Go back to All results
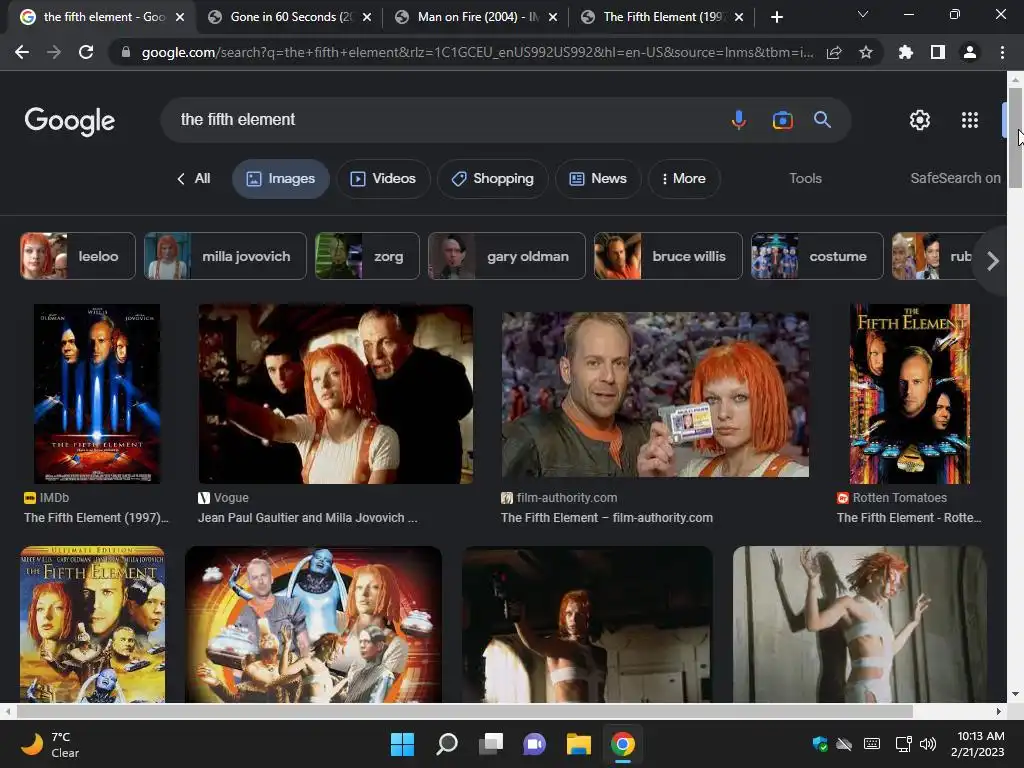1024x768 pixels. click(193, 178)
